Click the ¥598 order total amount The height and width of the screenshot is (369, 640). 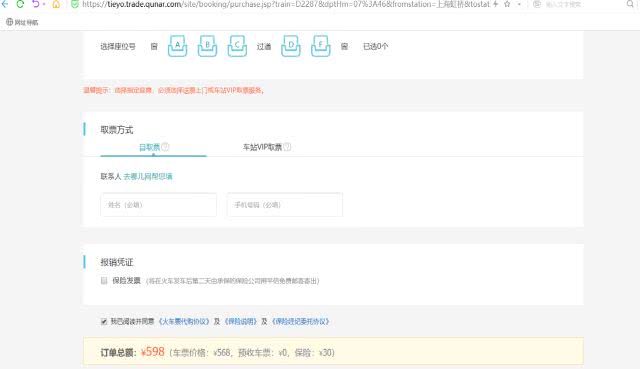[153, 352]
